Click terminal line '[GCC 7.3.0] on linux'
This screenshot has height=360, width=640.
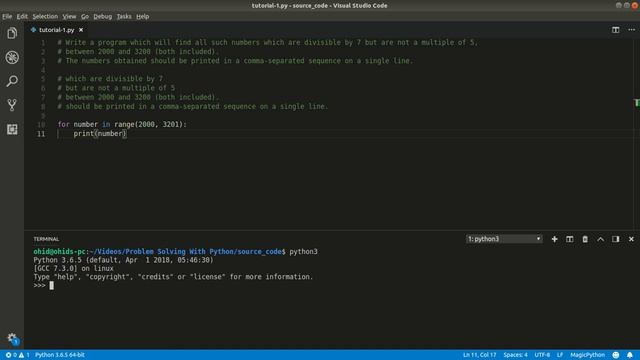pyautogui.click(x=73, y=269)
